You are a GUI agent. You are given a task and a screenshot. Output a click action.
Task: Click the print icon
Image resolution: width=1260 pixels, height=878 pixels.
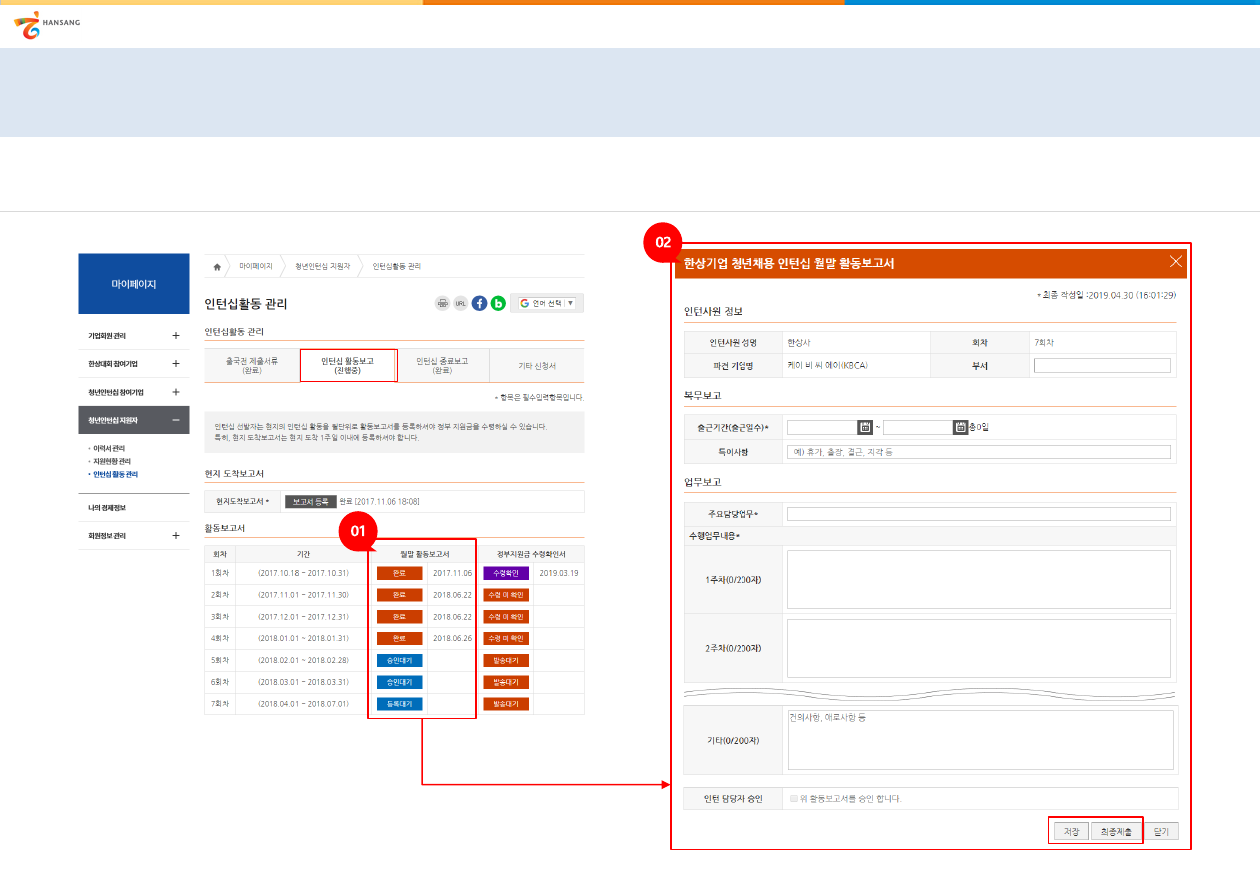pyautogui.click(x=442, y=303)
